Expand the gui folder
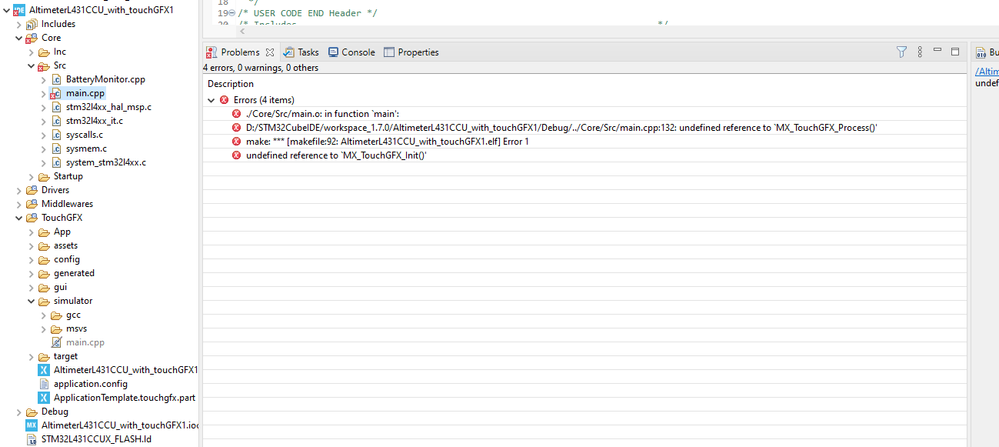 click(31, 287)
